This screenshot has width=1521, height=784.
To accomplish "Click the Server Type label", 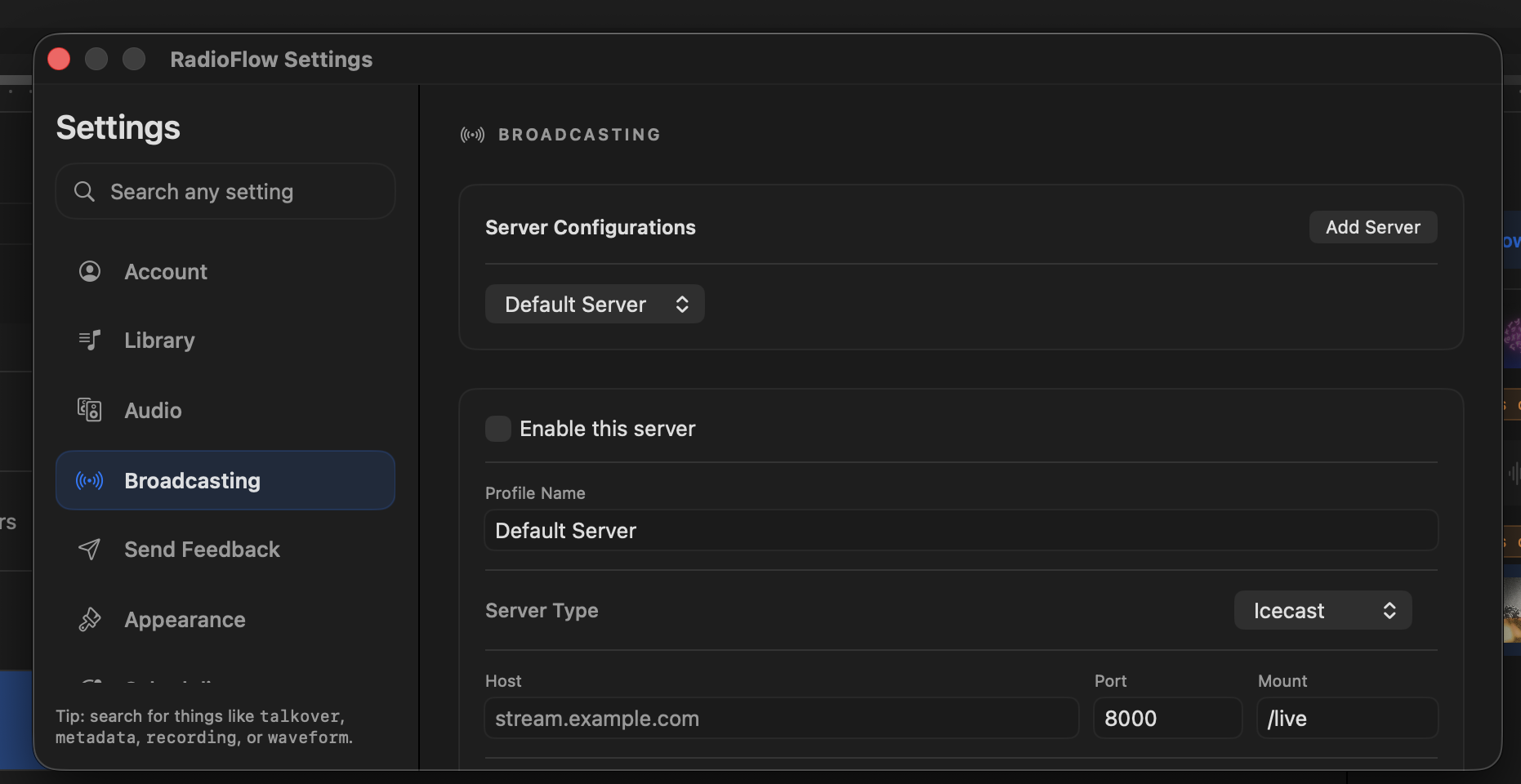I will [542, 611].
